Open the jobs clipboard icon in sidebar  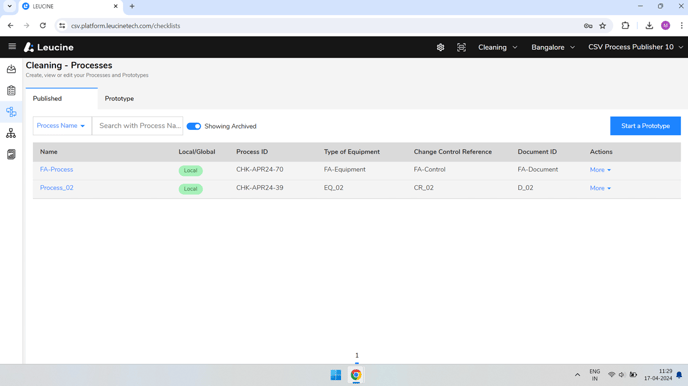click(11, 90)
